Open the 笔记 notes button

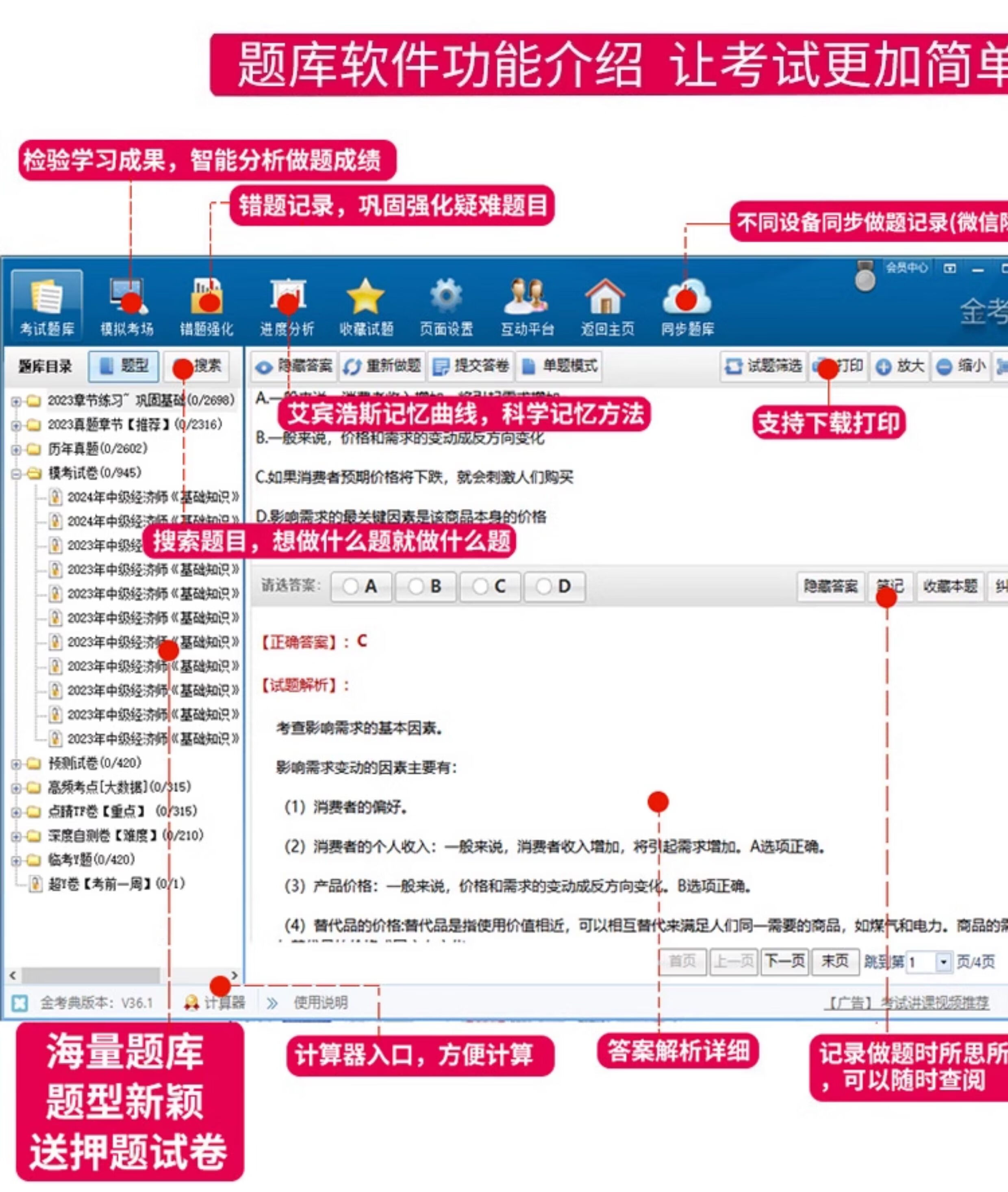tap(890, 586)
